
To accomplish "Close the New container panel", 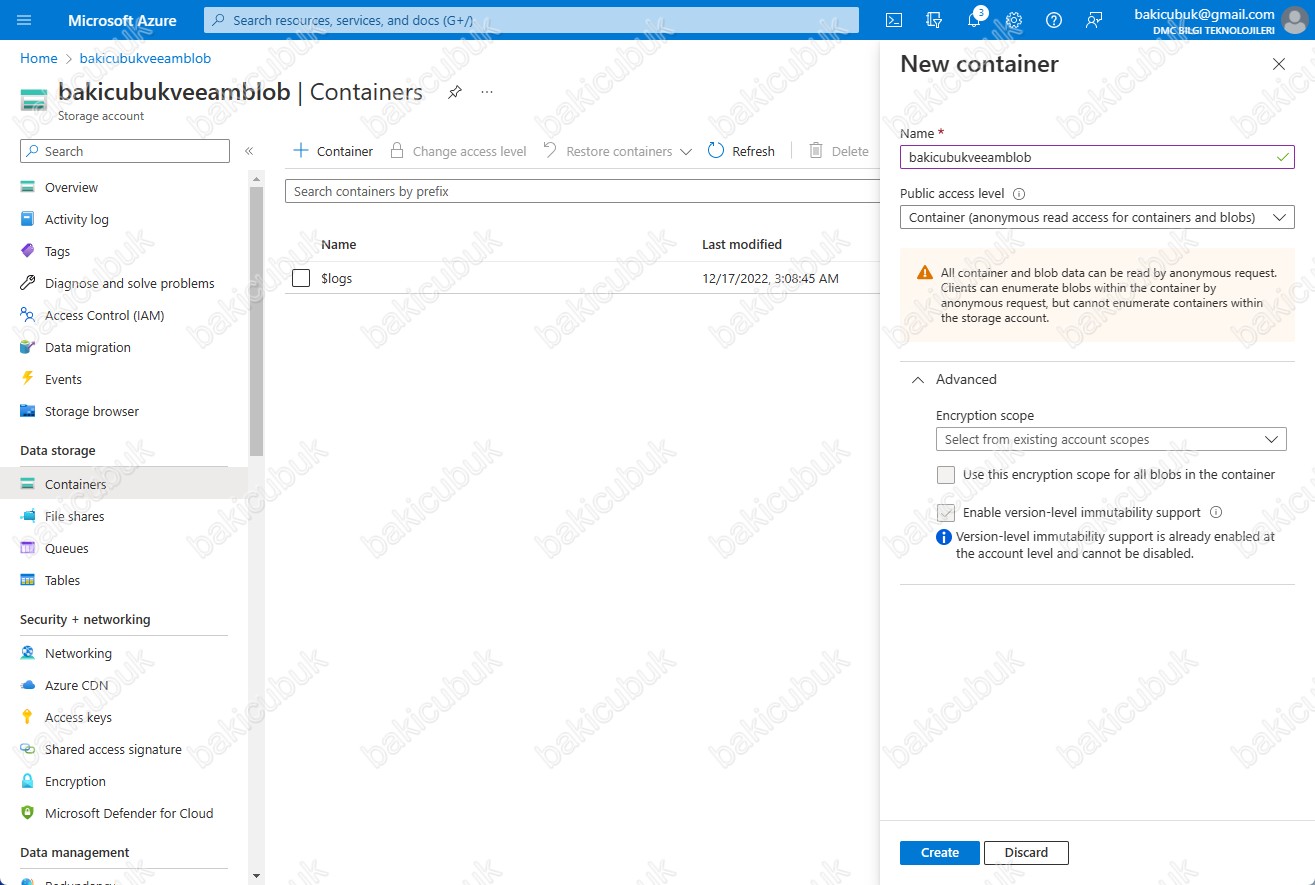I will tap(1278, 64).
